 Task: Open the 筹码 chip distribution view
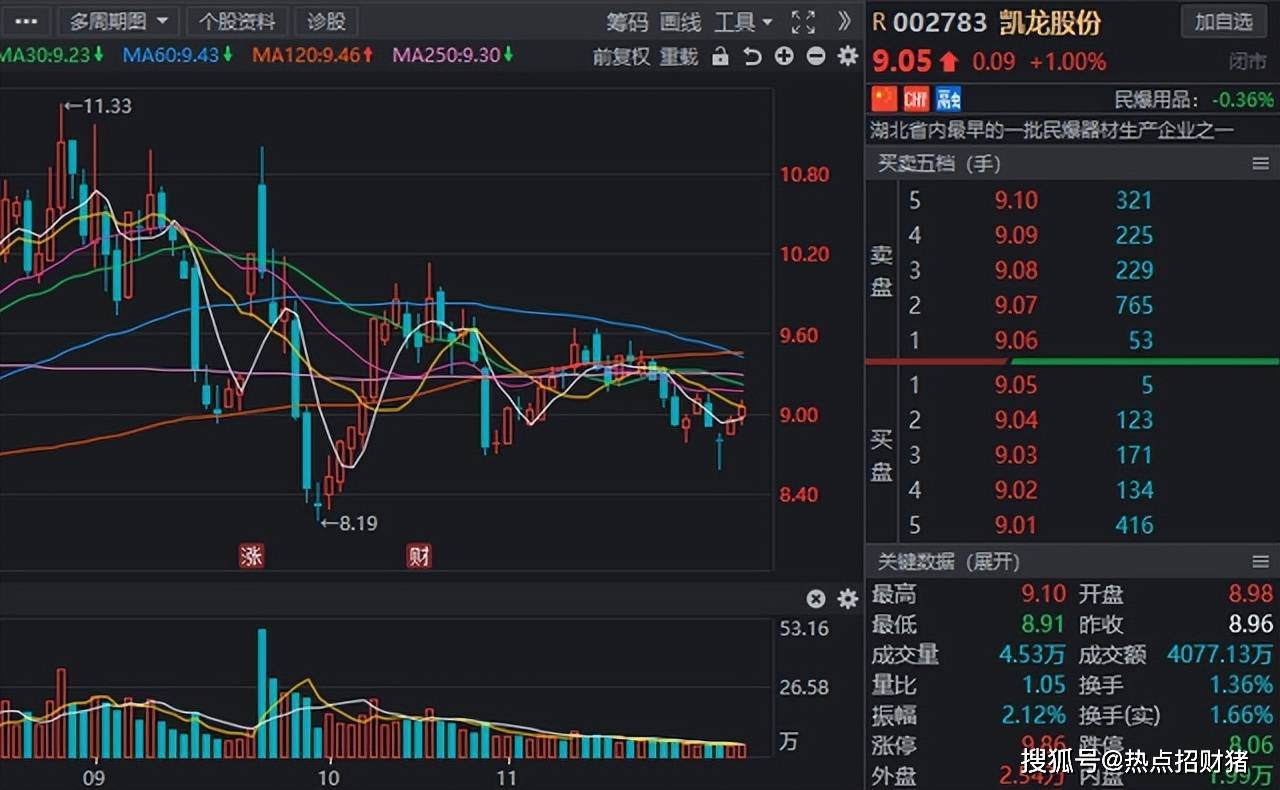click(x=627, y=22)
